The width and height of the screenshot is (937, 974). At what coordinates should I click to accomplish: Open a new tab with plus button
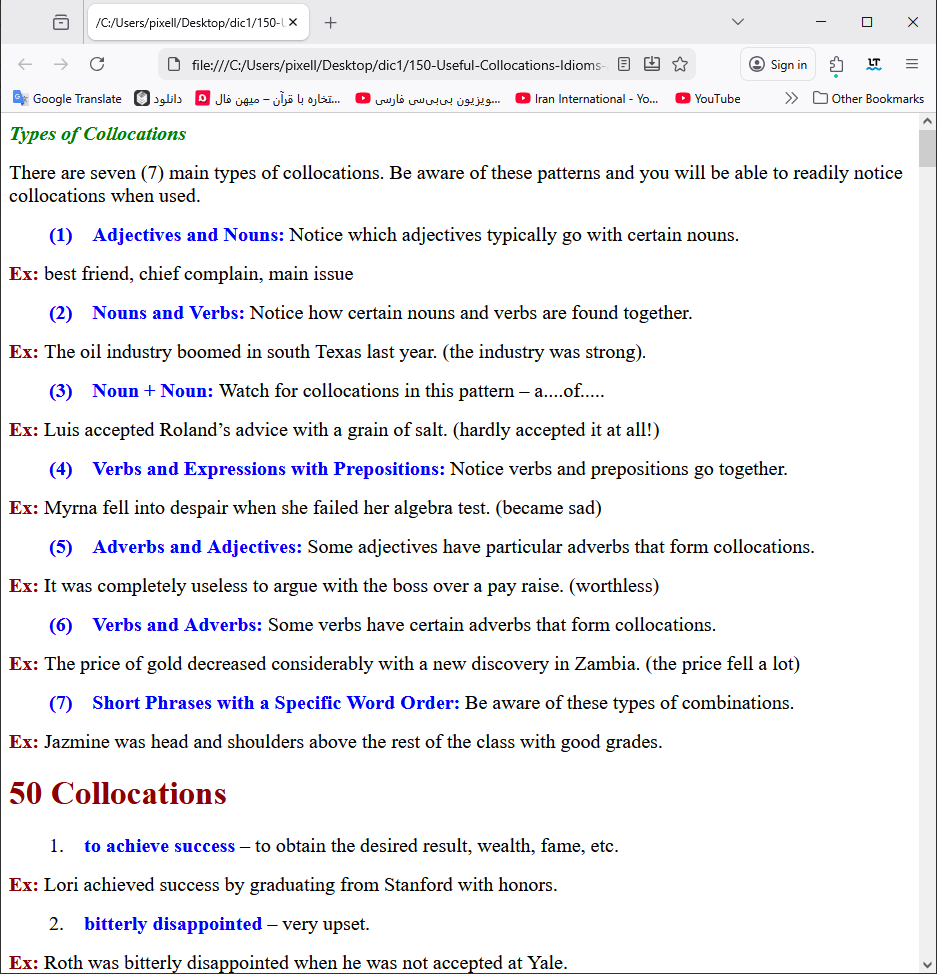(331, 22)
